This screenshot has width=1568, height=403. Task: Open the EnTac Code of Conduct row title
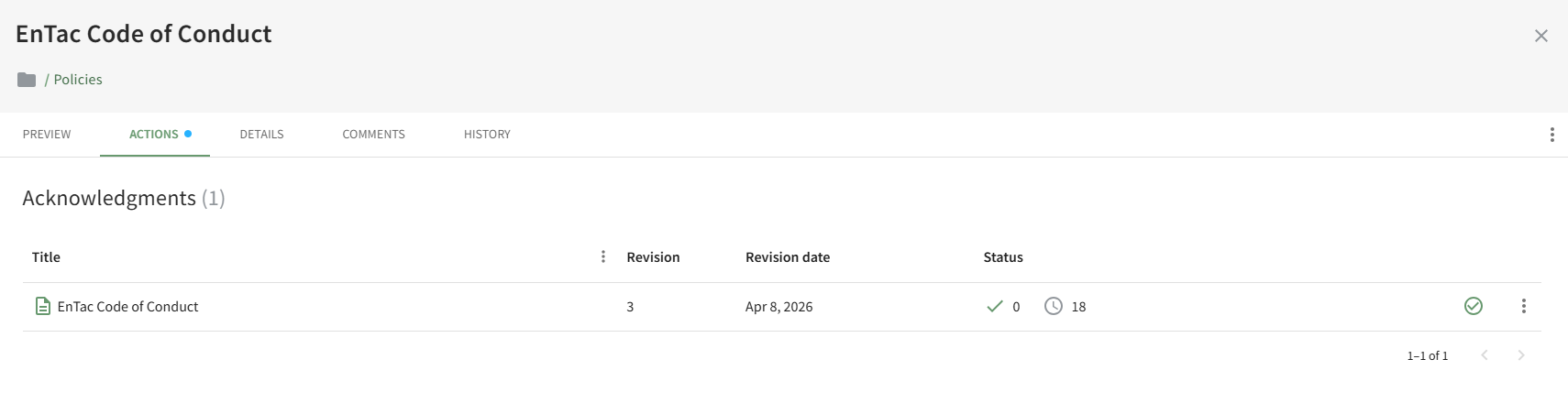[x=127, y=307]
